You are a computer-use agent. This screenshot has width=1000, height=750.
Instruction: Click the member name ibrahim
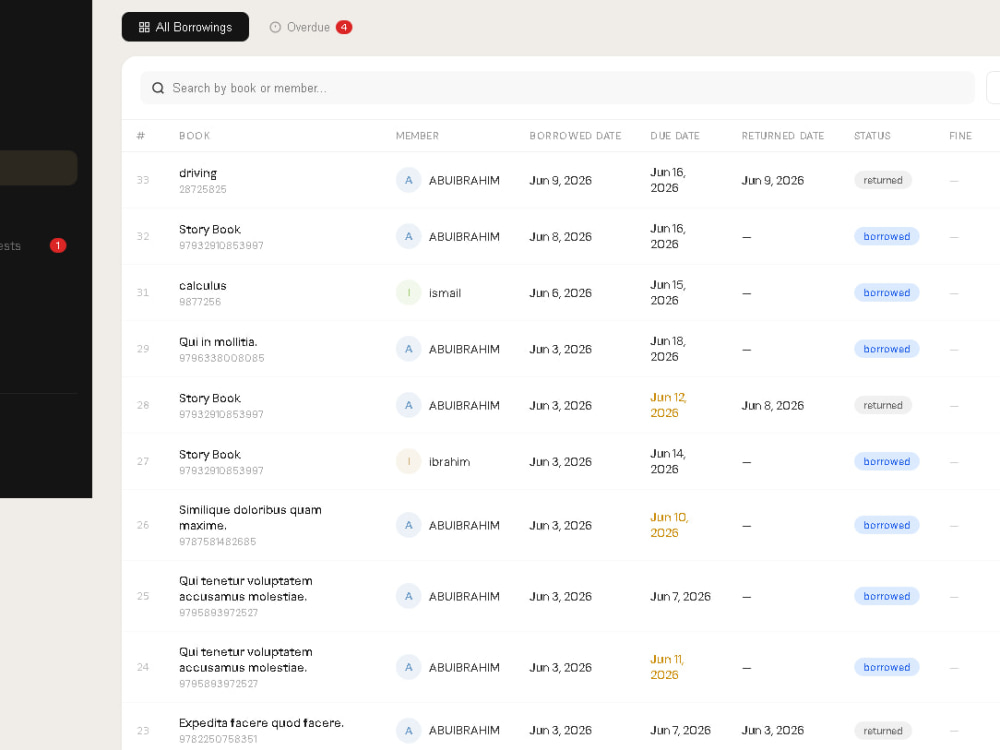point(449,462)
